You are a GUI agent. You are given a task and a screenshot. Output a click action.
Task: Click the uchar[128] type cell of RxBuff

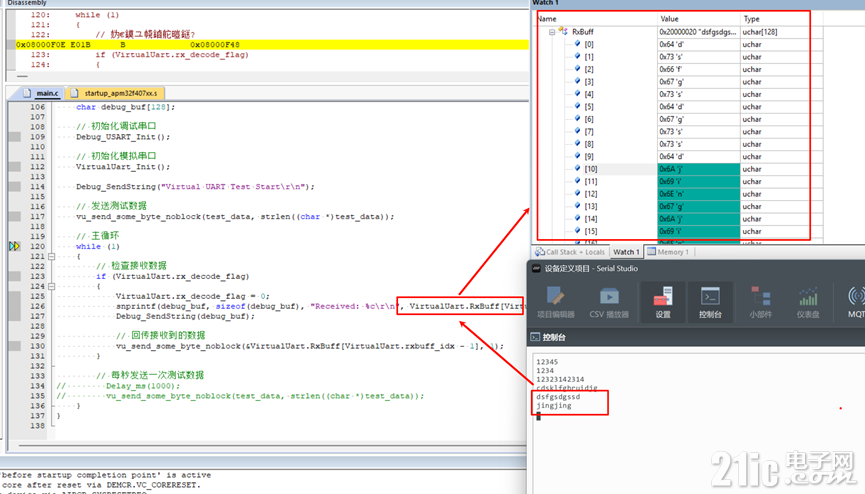coord(781,32)
